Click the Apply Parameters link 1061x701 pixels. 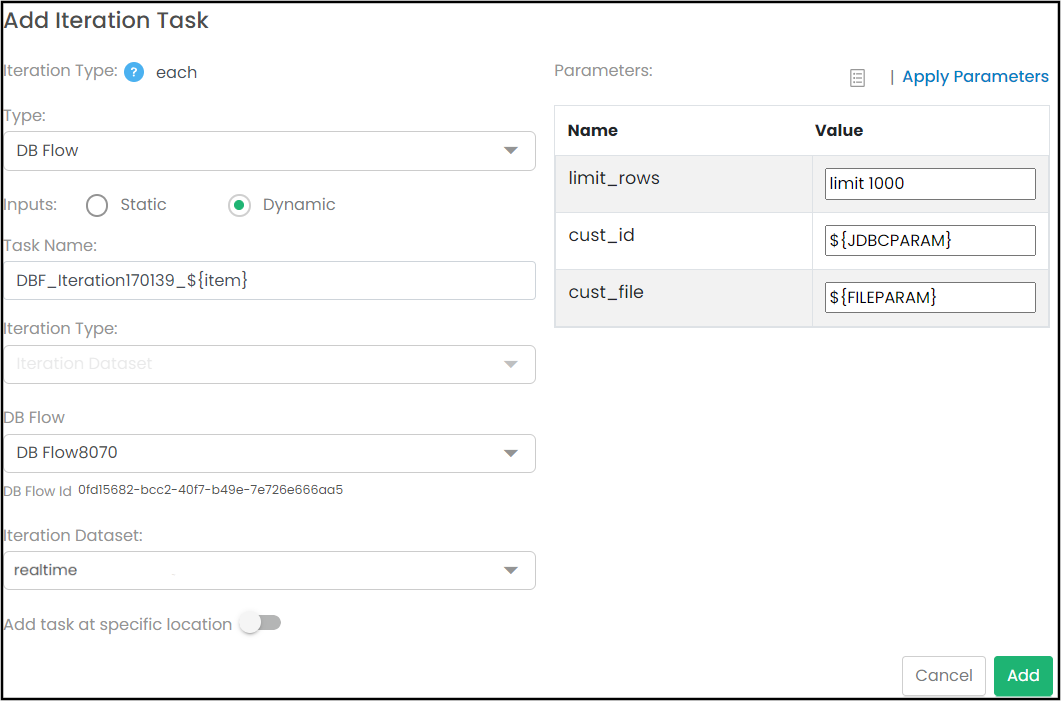click(x=976, y=76)
